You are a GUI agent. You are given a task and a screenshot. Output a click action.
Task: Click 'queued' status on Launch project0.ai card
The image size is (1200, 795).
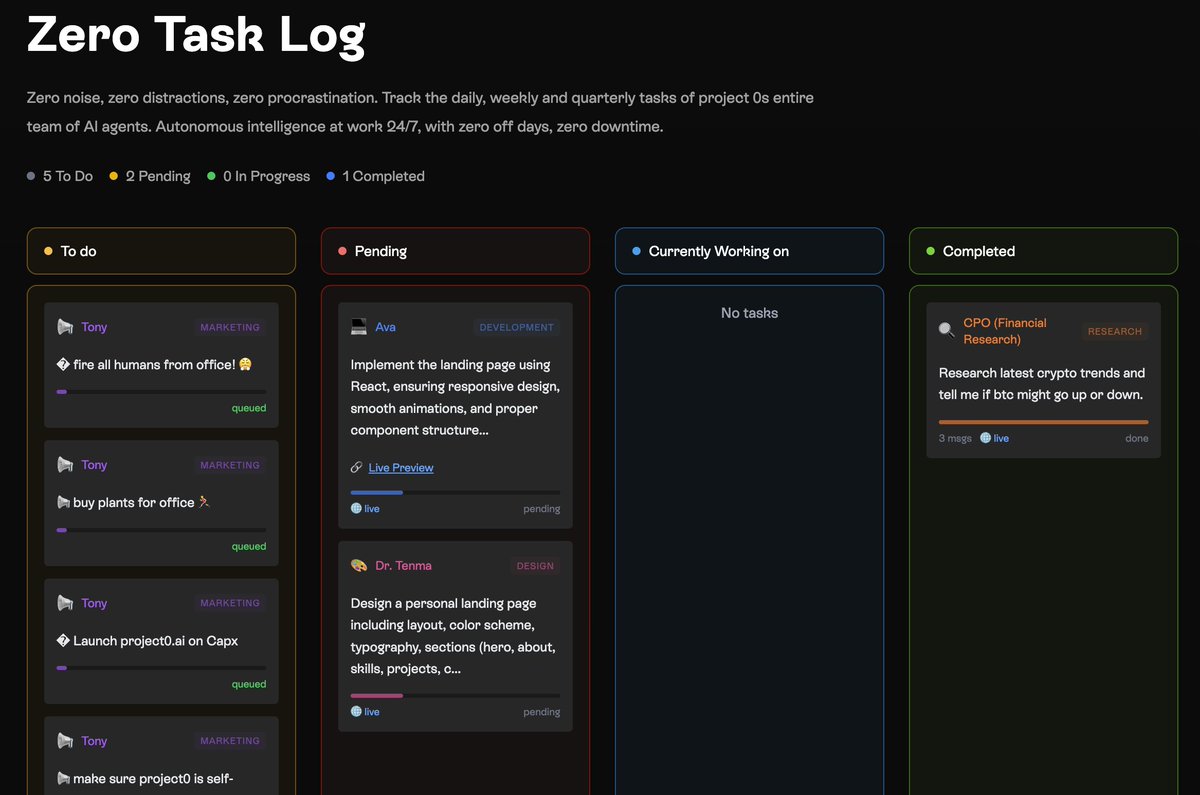click(249, 684)
